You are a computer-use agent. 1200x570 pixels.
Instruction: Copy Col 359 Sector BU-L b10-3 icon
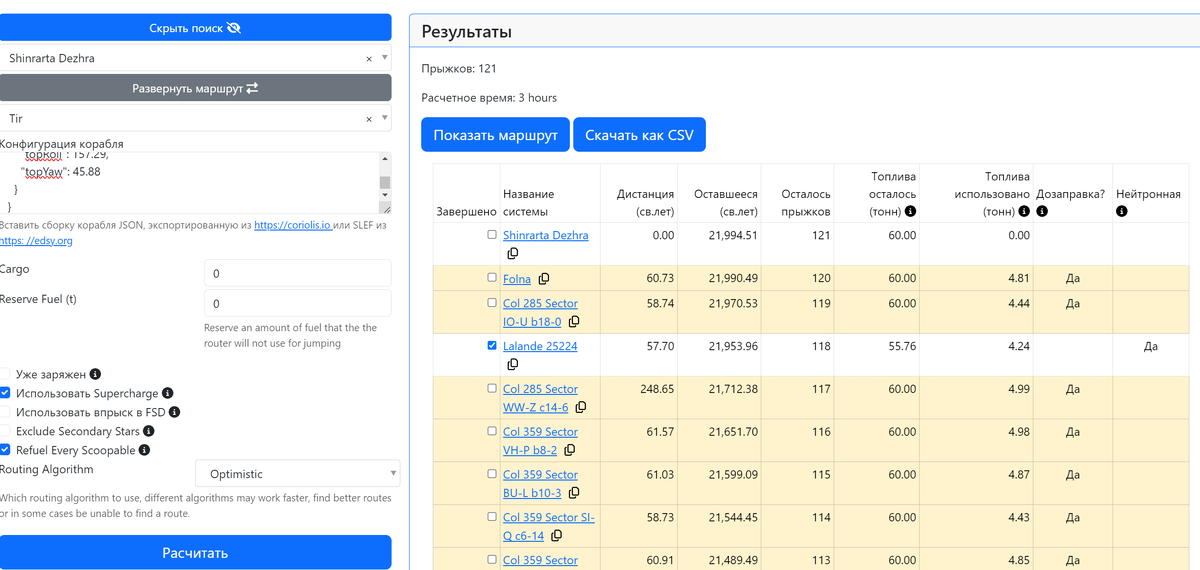pos(574,493)
